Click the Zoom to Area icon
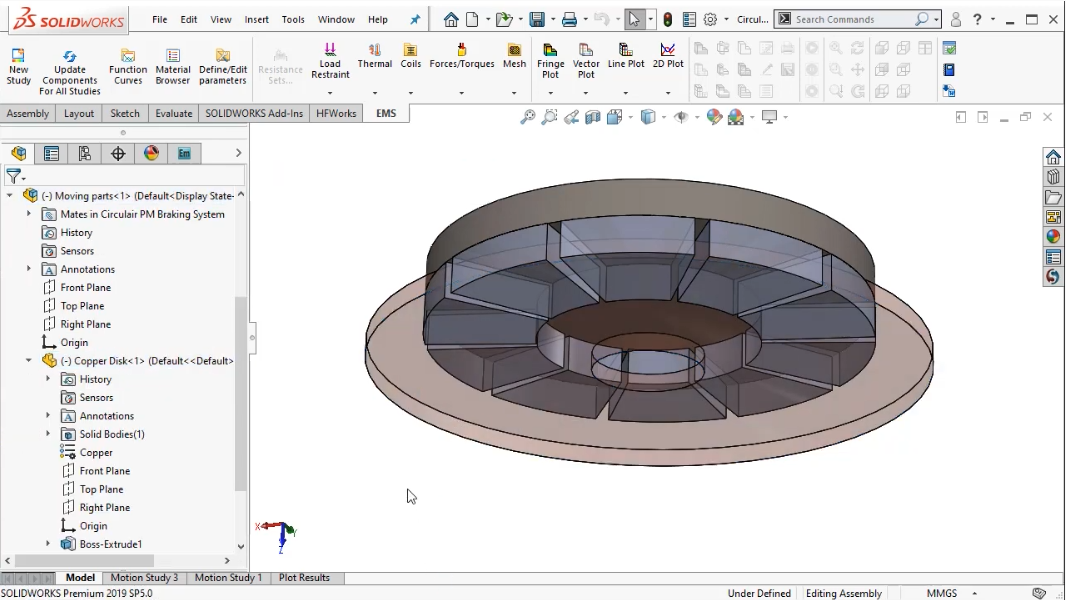Screen dimensions: 1066x600 pyautogui.click(x=549, y=118)
